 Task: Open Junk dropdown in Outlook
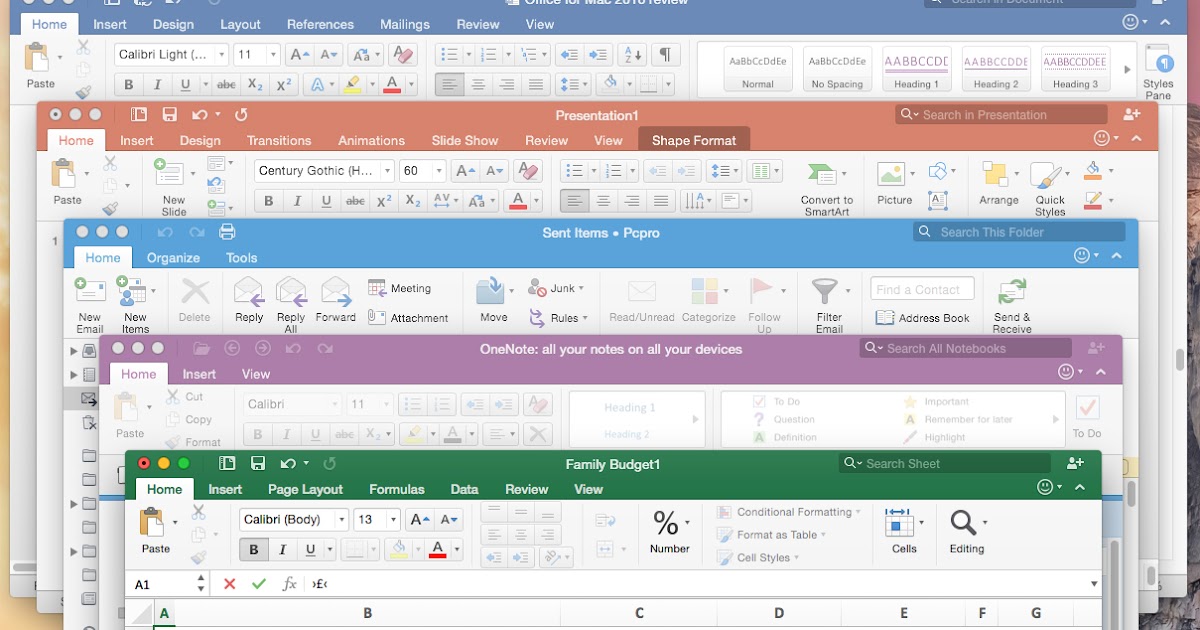(557, 288)
